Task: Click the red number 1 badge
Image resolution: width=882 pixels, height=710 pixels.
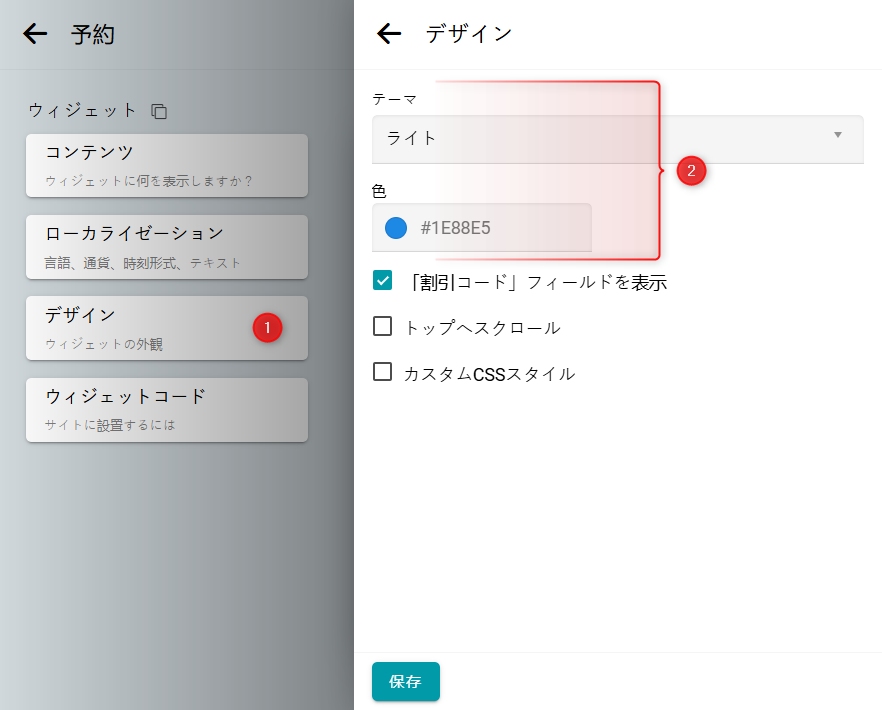Action: click(267, 327)
